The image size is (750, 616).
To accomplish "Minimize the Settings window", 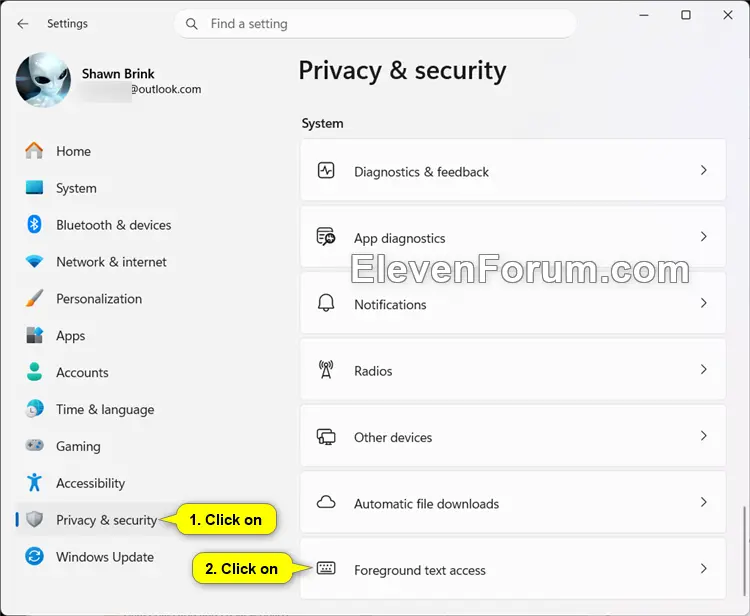I will pyautogui.click(x=644, y=15).
